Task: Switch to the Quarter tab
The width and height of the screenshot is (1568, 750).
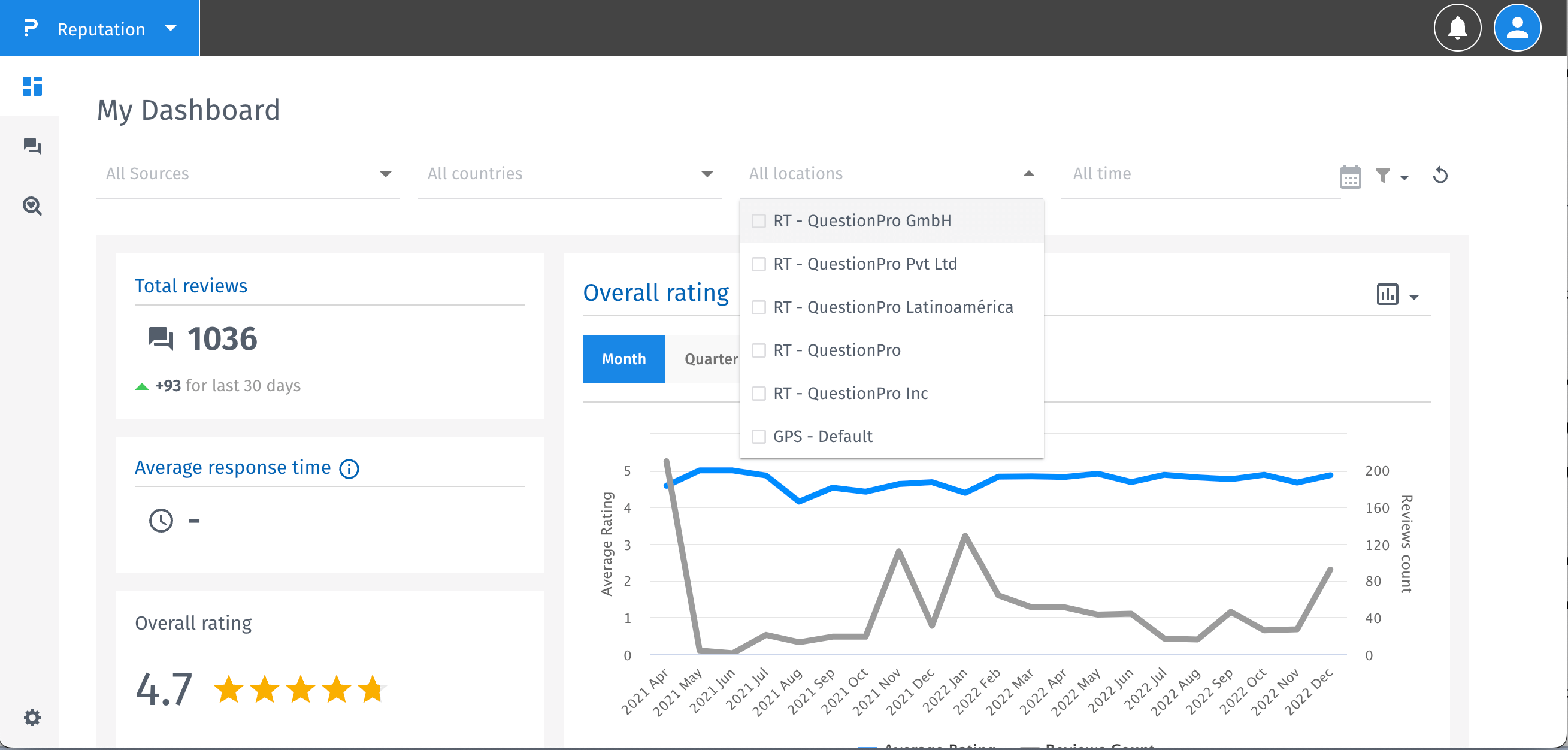Action: [x=710, y=359]
